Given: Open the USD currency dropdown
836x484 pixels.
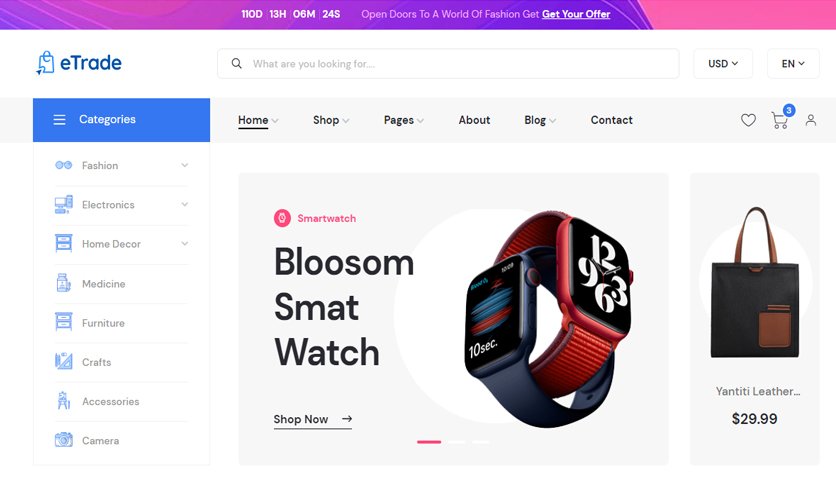Looking at the screenshot, I should click(x=722, y=63).
